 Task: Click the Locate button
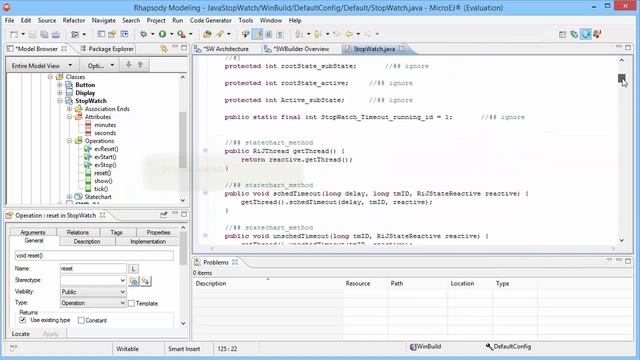[x=21, y=334]
